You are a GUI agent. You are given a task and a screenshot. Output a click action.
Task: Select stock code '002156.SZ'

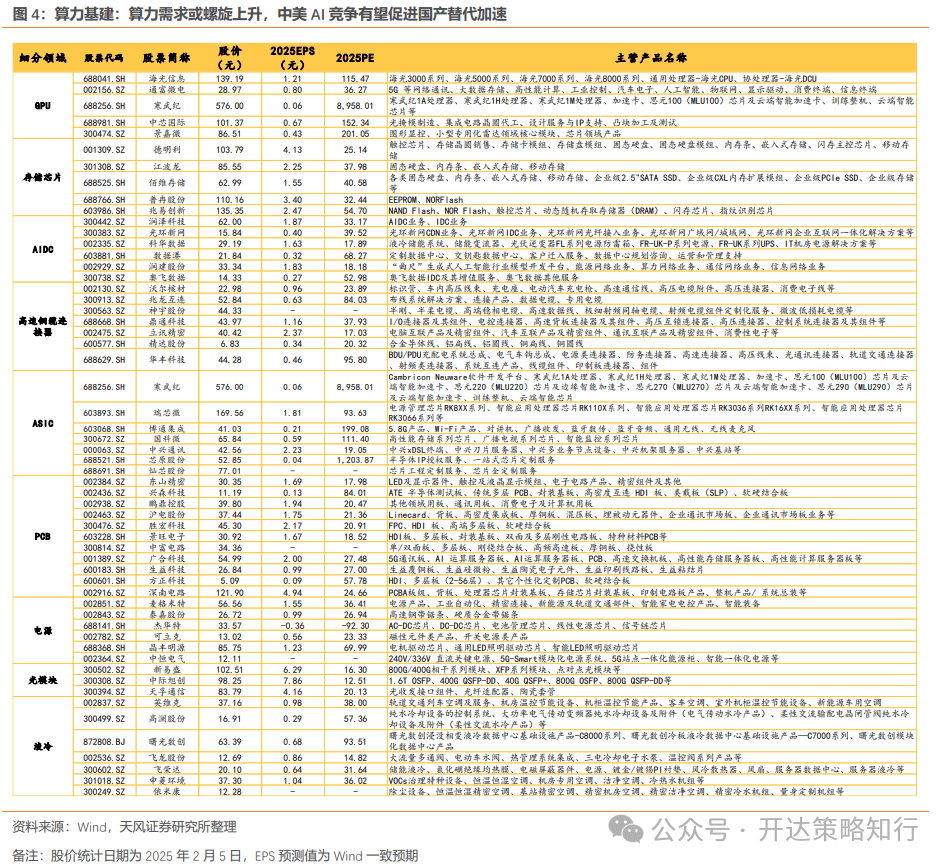[x=104, y=90]
